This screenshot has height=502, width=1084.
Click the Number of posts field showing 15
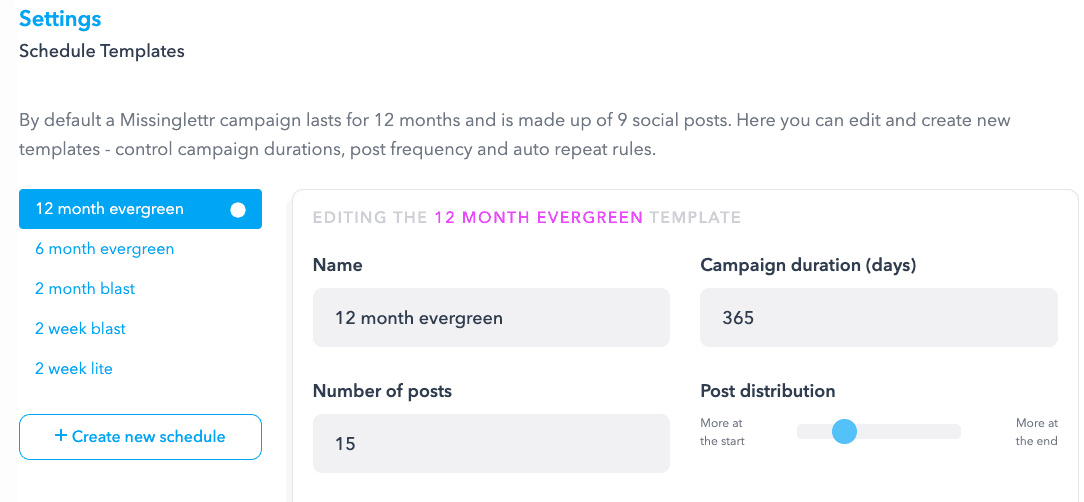pos(492,443)
